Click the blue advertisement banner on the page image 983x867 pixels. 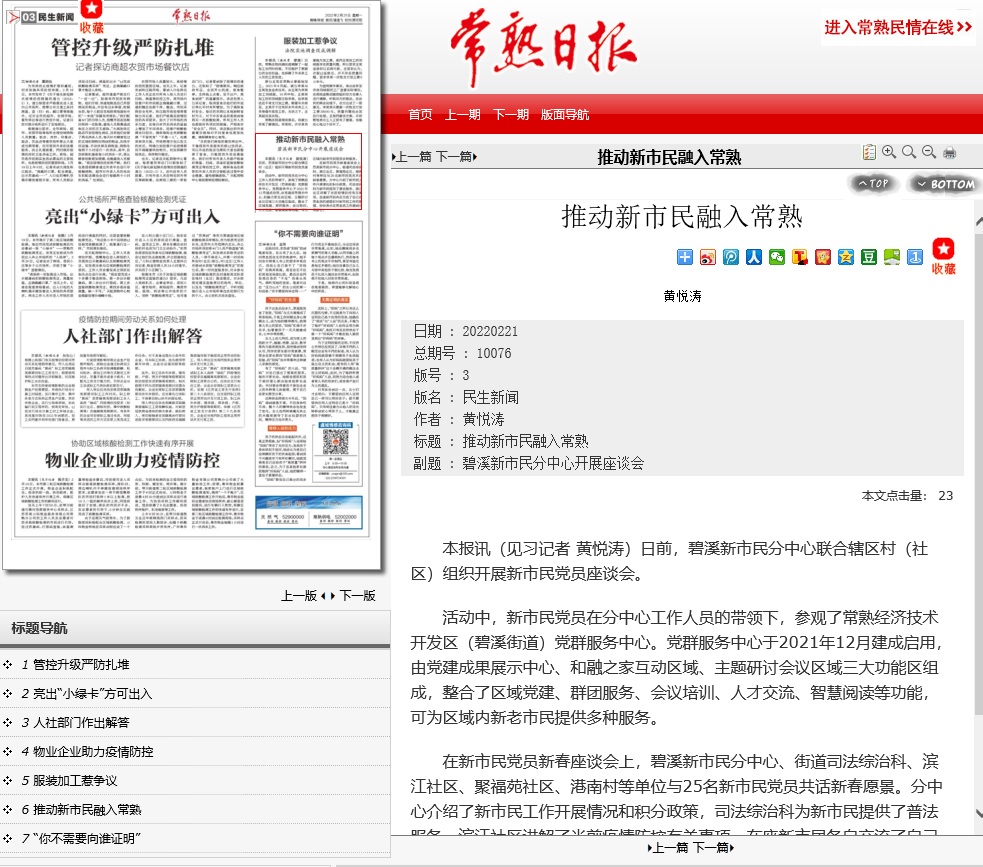(x=309, y=512)
